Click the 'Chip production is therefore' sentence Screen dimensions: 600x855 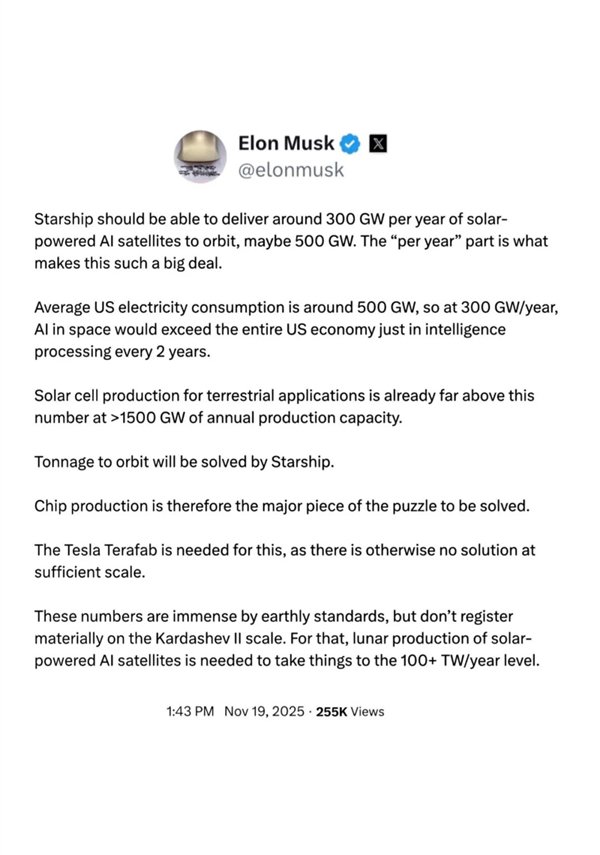[282, 506]
